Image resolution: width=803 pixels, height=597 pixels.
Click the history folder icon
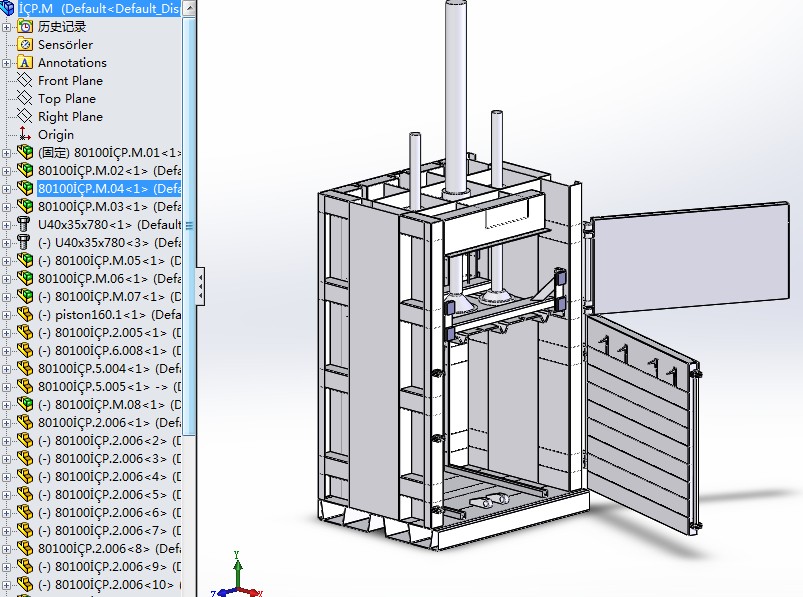tap(25, 26)
